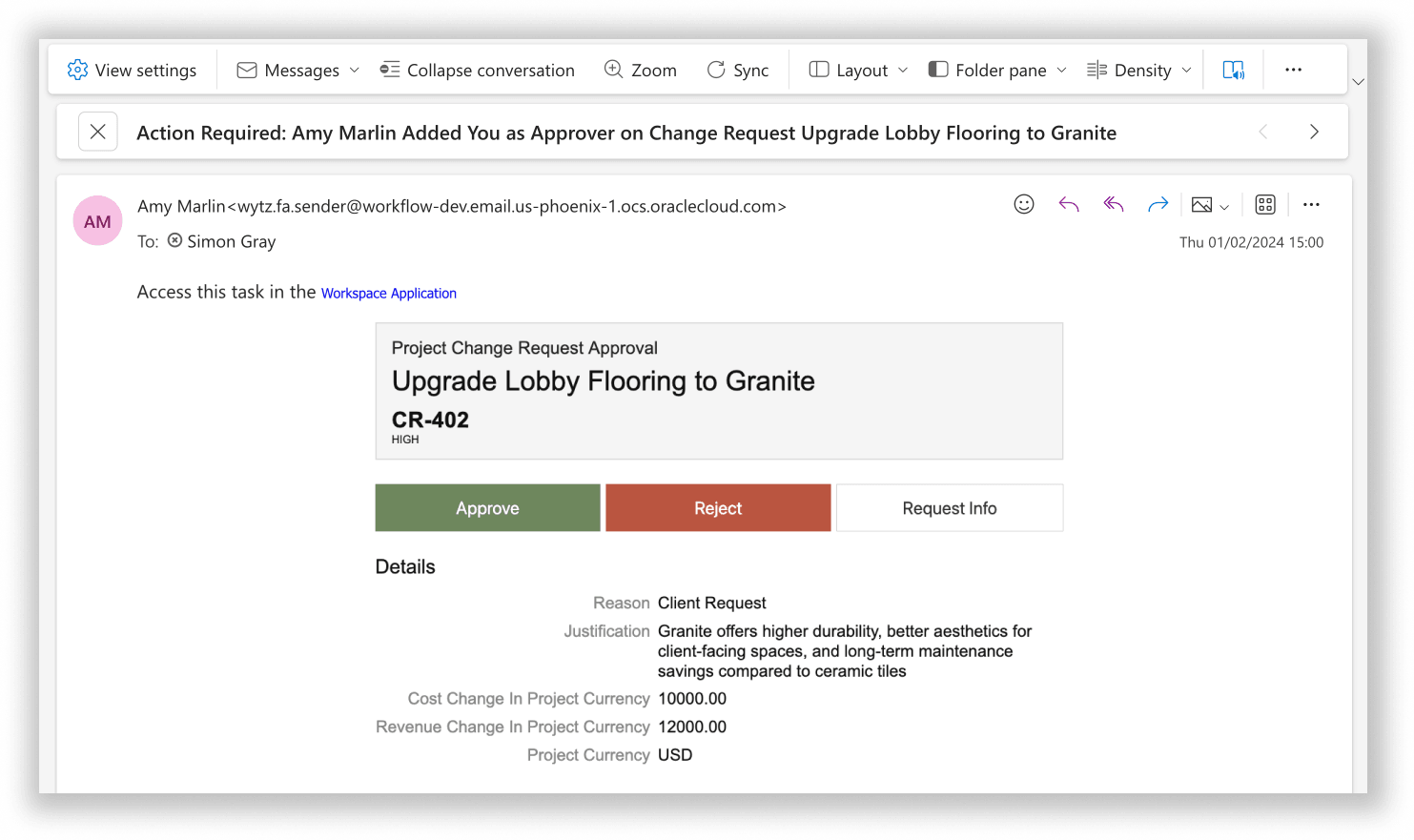The height and width of the screenshot is (840, 1414).
Task: Open View settings
Action: point(133,69)
